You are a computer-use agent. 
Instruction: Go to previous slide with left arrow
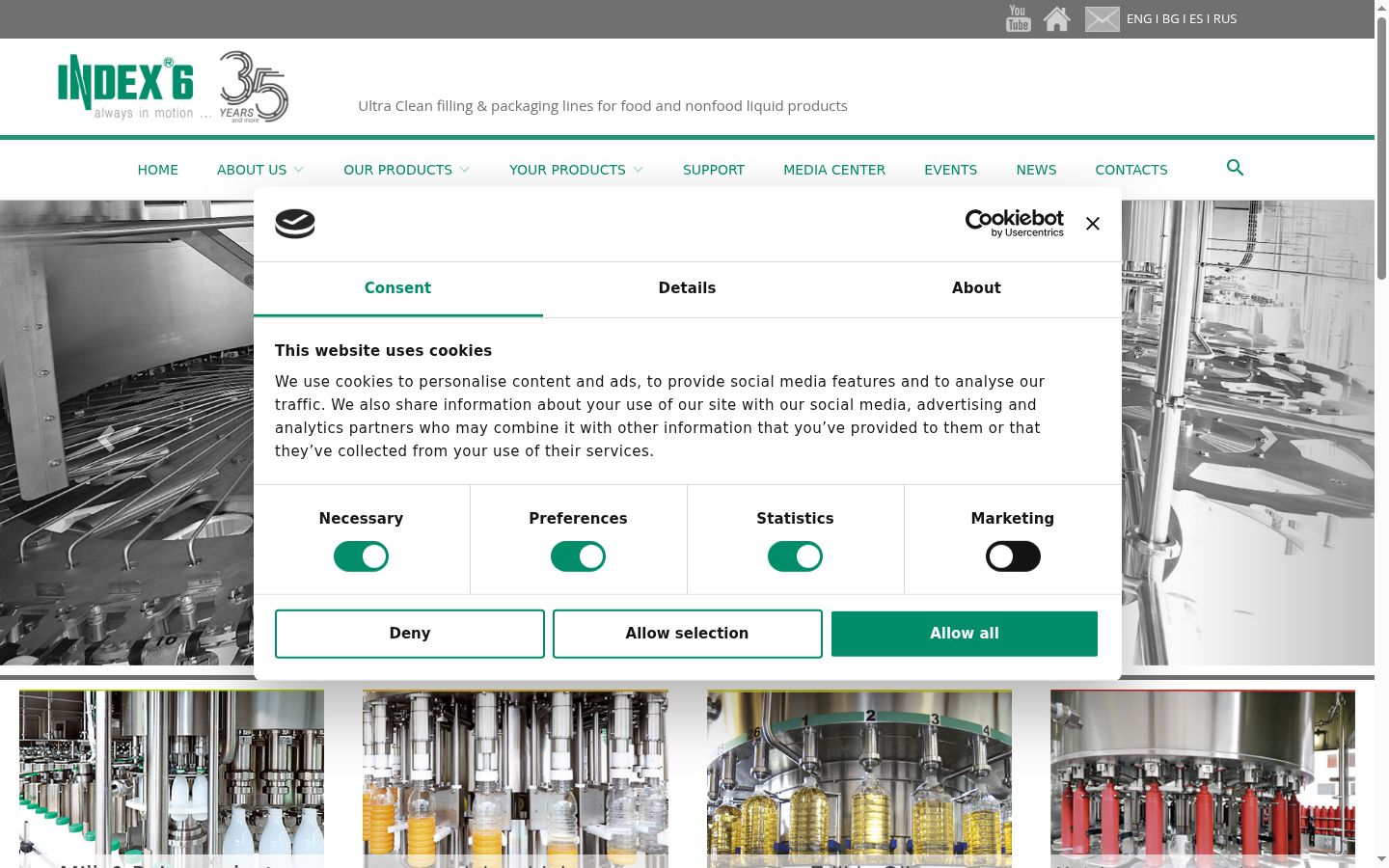point(106,440)
